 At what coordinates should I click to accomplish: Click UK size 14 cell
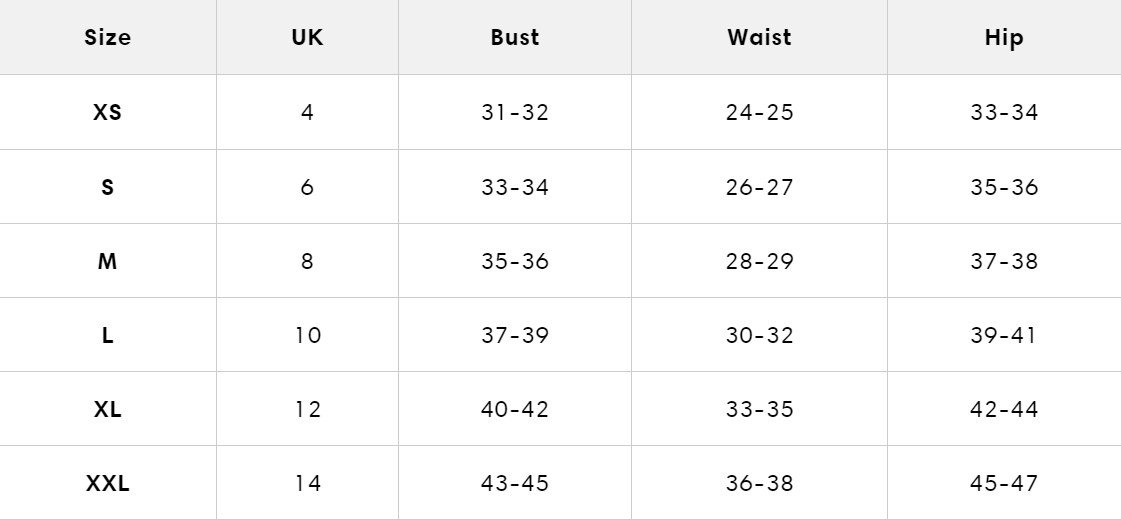tap(307, 483)
